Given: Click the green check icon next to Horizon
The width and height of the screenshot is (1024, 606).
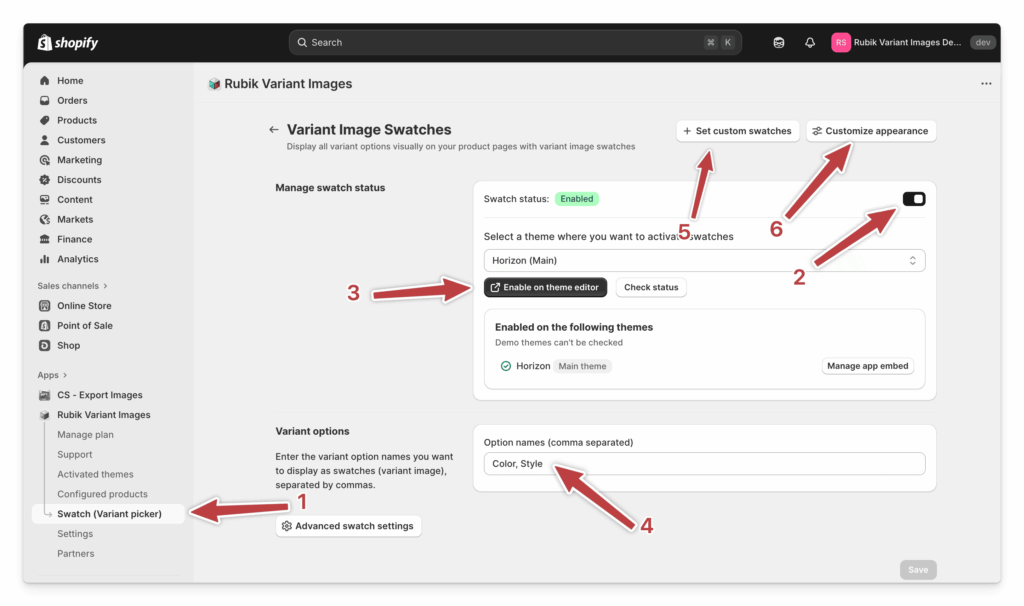Looking at the screenshot, I should [x=505, y=366].
